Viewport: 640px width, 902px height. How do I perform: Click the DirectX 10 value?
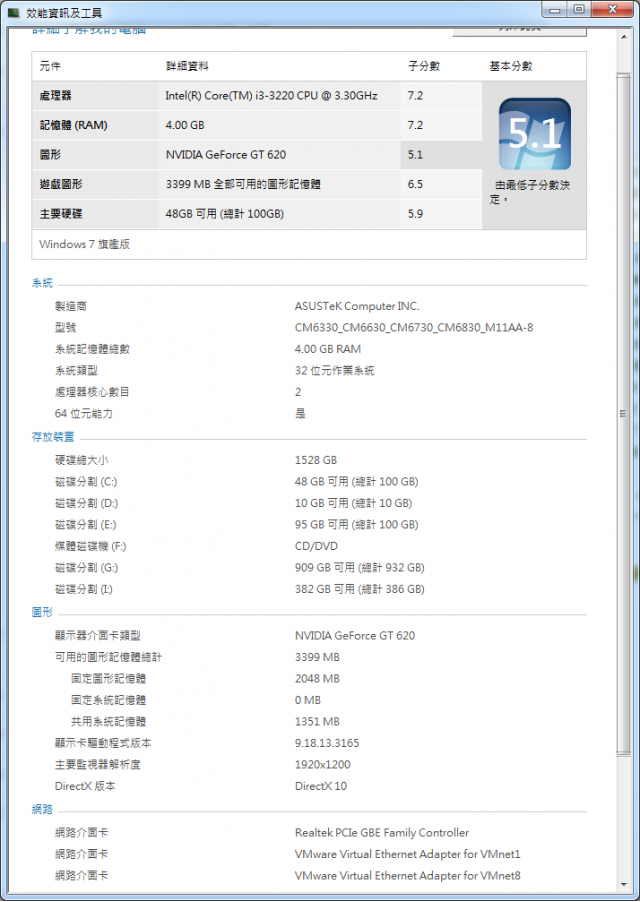pyautogui.click(x=321, y=786)
